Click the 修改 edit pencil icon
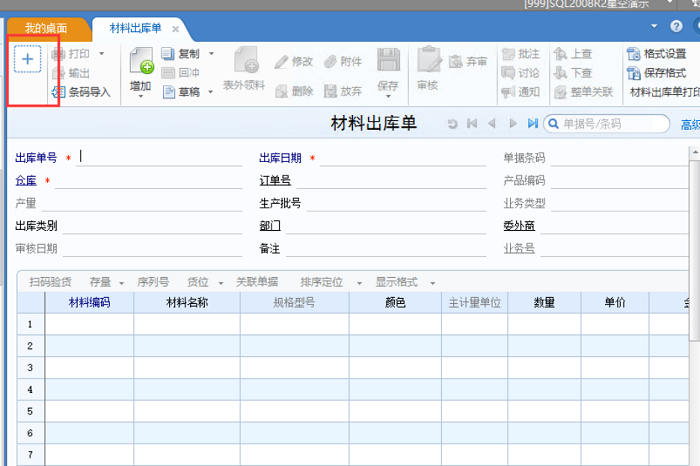 click(x=281, y=62)
